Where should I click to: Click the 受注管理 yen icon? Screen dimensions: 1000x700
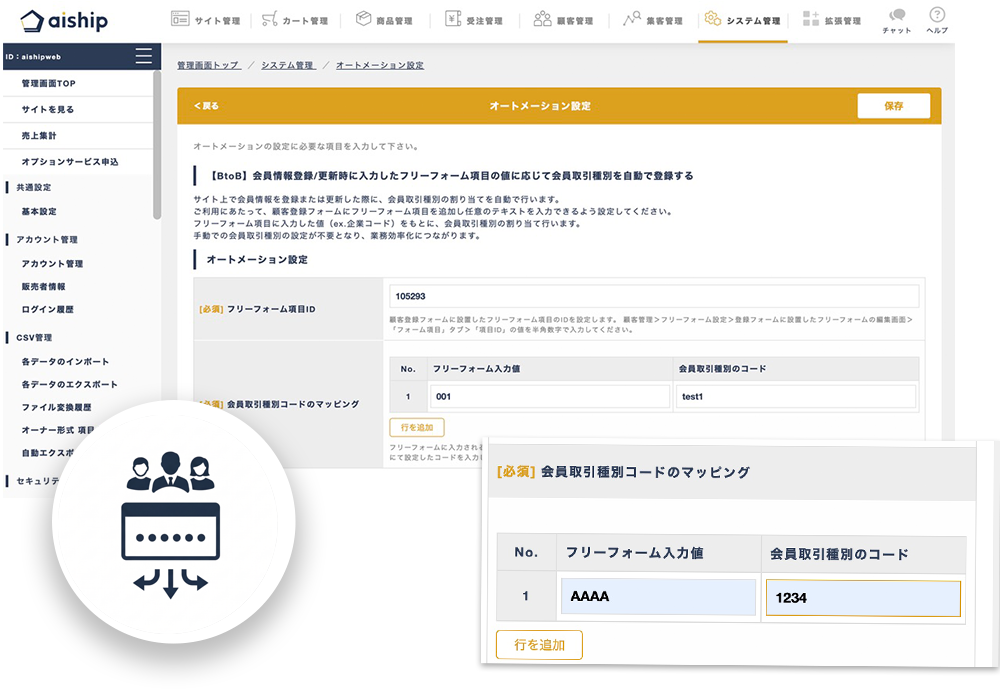tap(453, 18)
